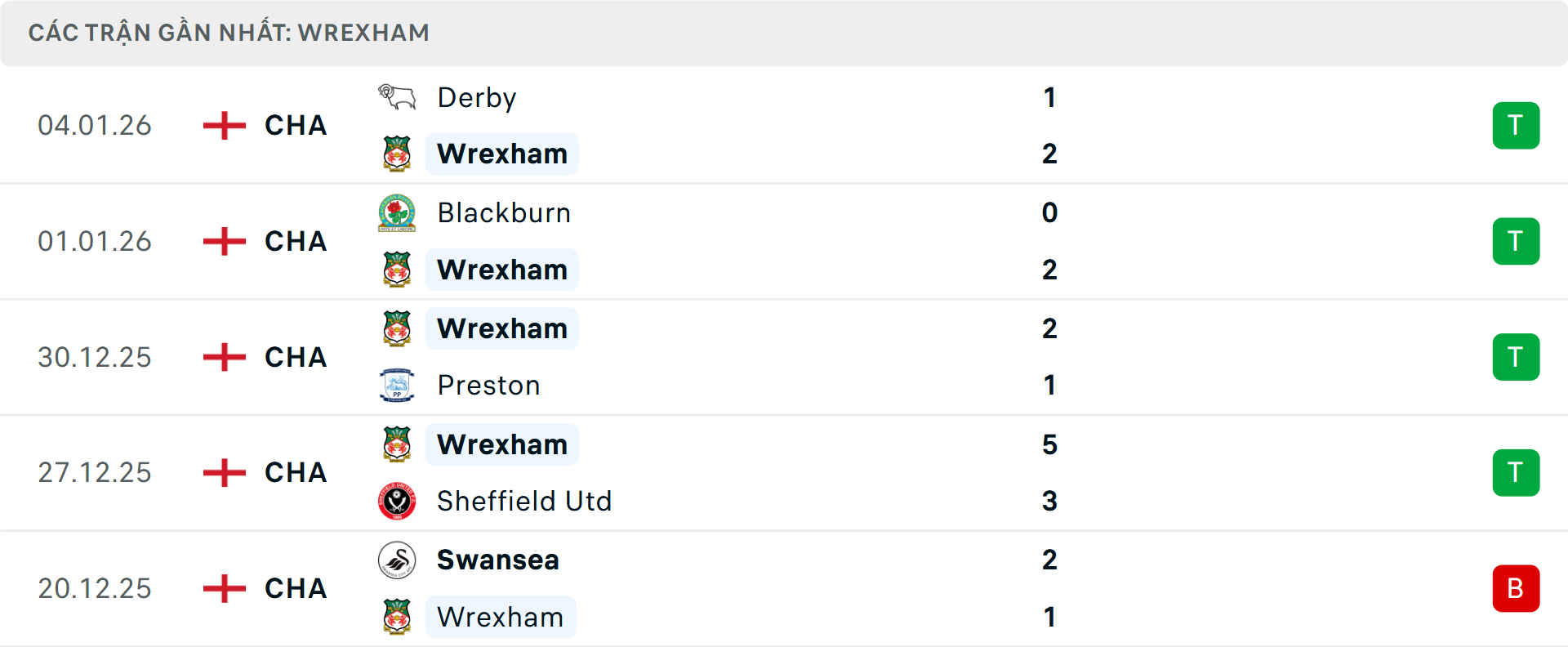Click the Sheffield Utd club crest
Viewport: 1568px width, 647px height.
(397, 501)
